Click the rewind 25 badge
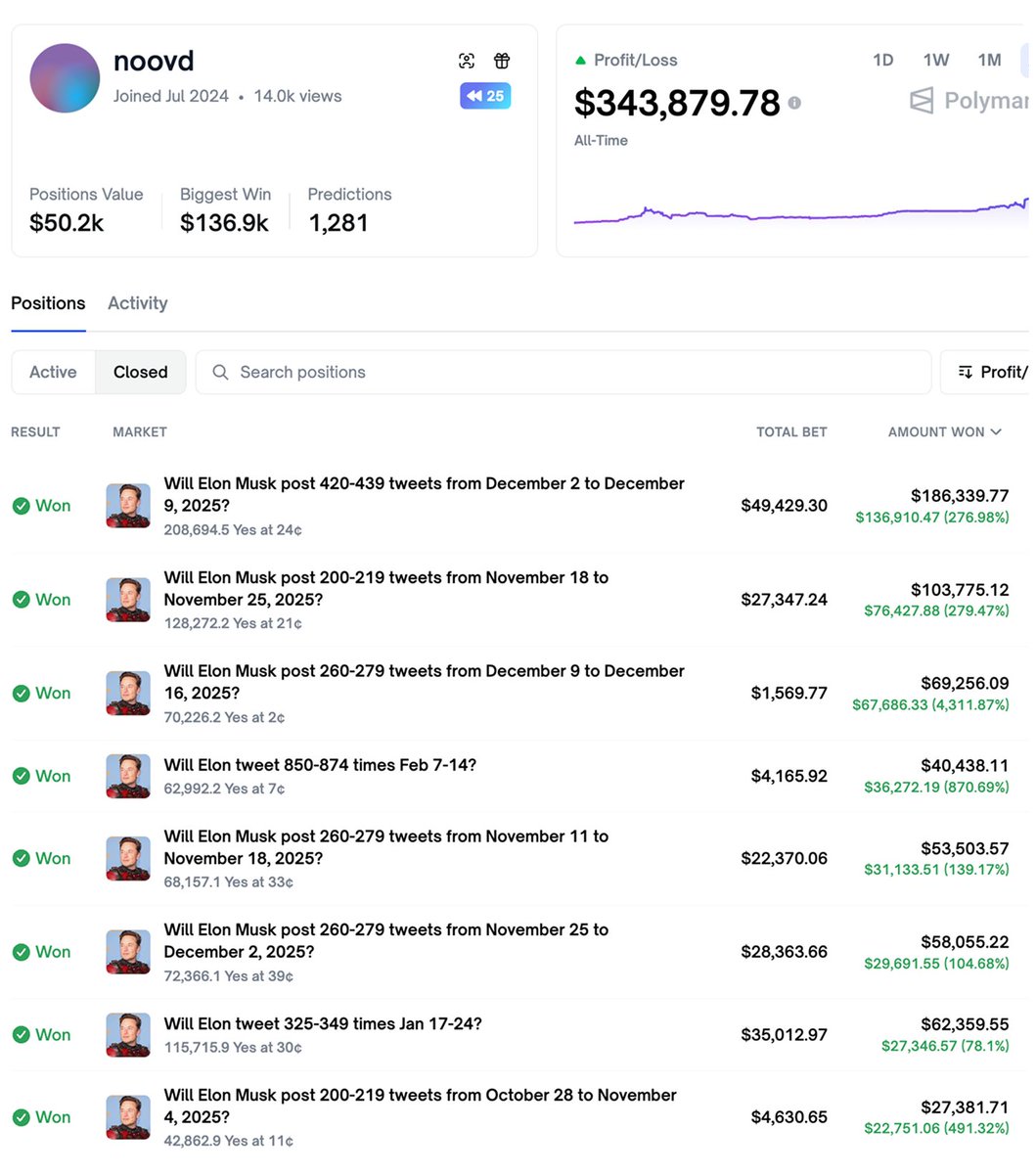The width and height of the screenshot is (1036, 1174). pyautogui.click(x=485, y=96)
